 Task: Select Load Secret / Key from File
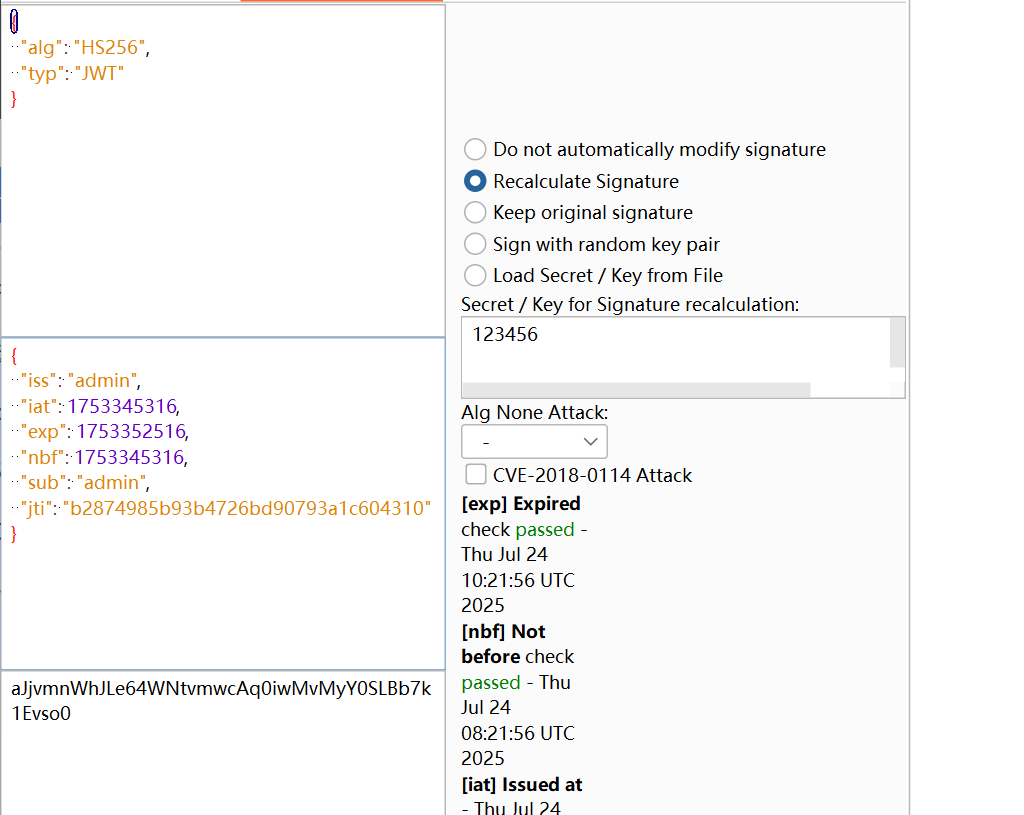click(475, 275)
